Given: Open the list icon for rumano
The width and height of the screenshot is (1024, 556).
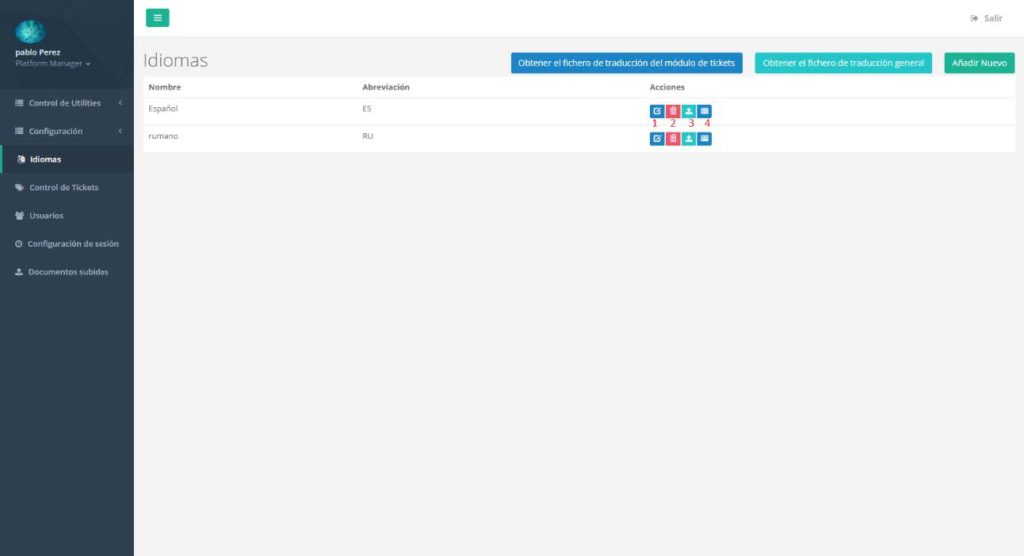Looking at the screenshot, I should 704,139.
